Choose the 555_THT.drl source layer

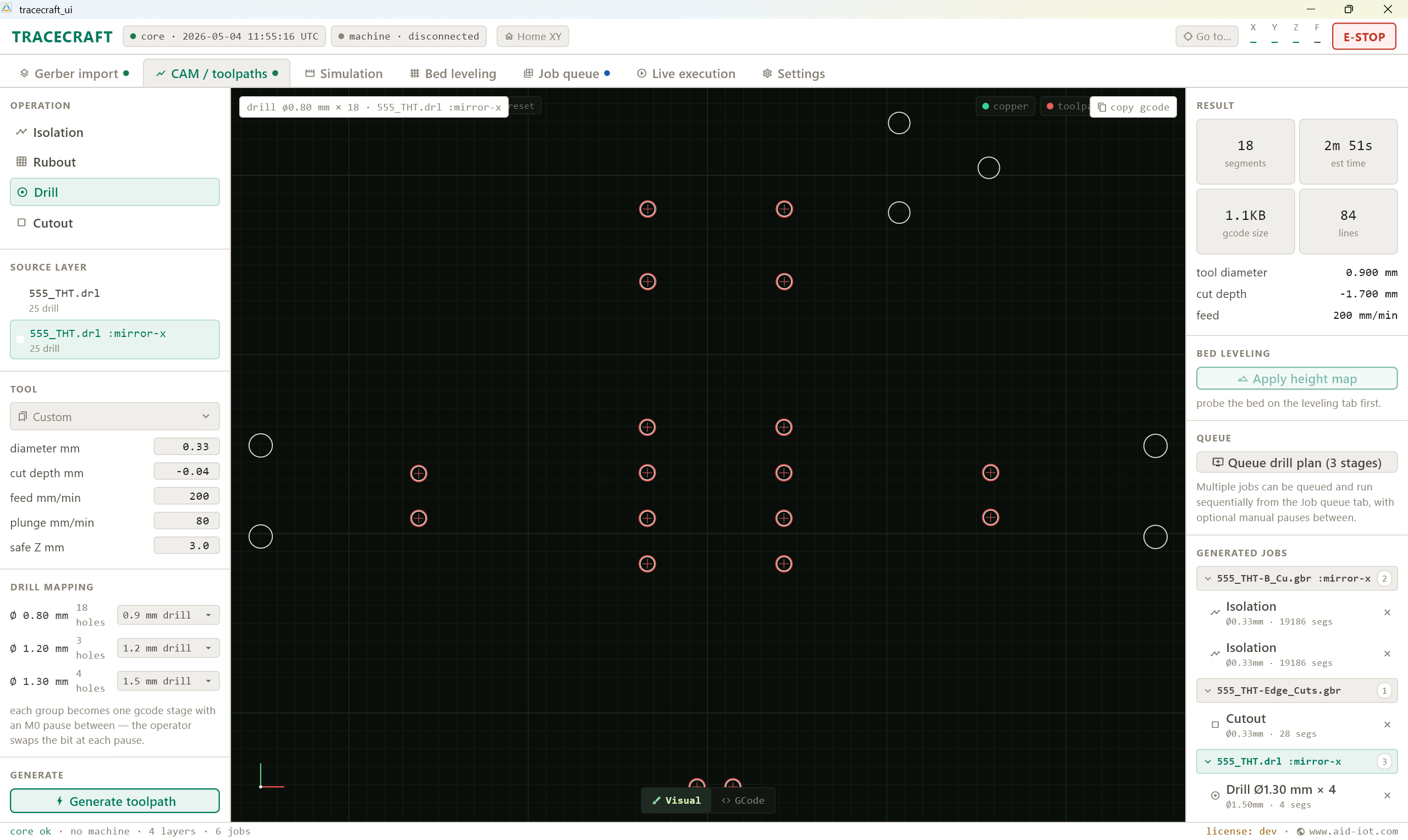[x=114, y=300]
